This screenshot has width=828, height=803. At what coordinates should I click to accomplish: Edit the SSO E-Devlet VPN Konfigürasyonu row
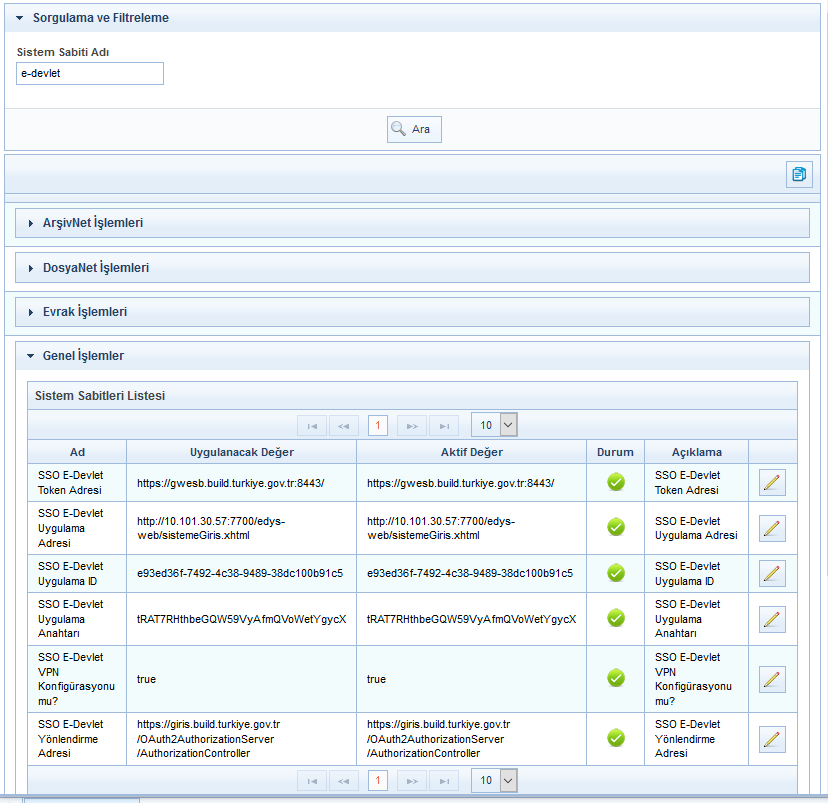tap(772, 679)
